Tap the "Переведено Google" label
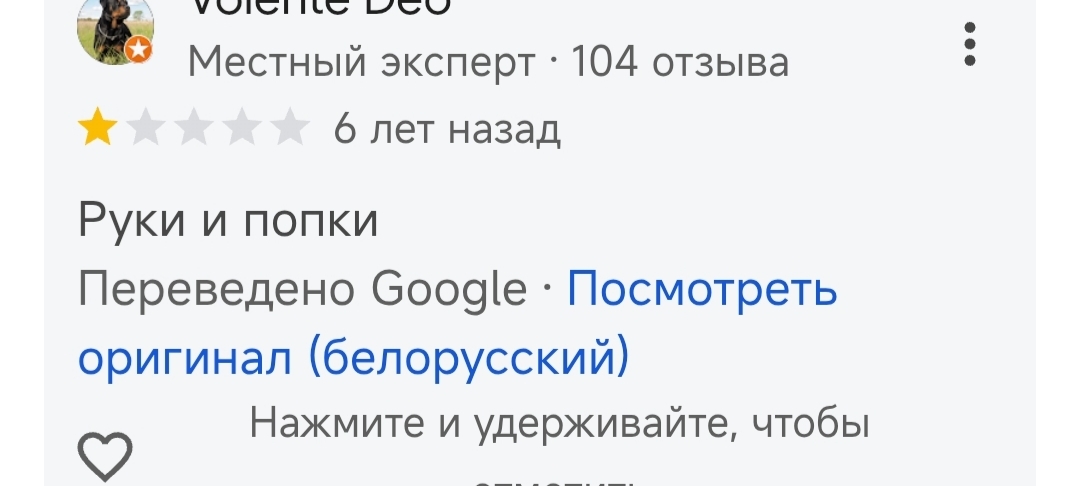The image size is (1080, 486). tap(302, 290)
